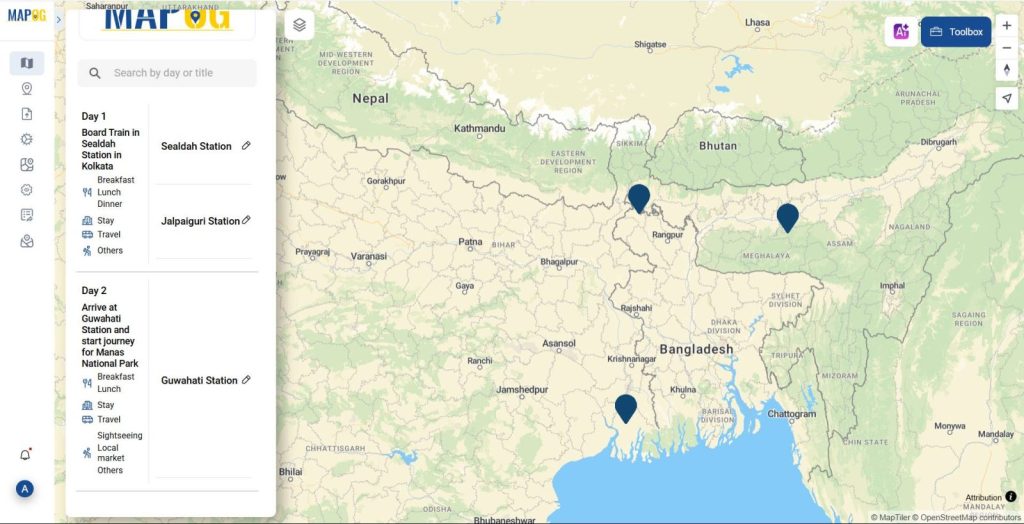Viewport: 1024px width, 524px height.
Task: Edit Sealdah Station with pencil icon
Action: click(246, 146)
